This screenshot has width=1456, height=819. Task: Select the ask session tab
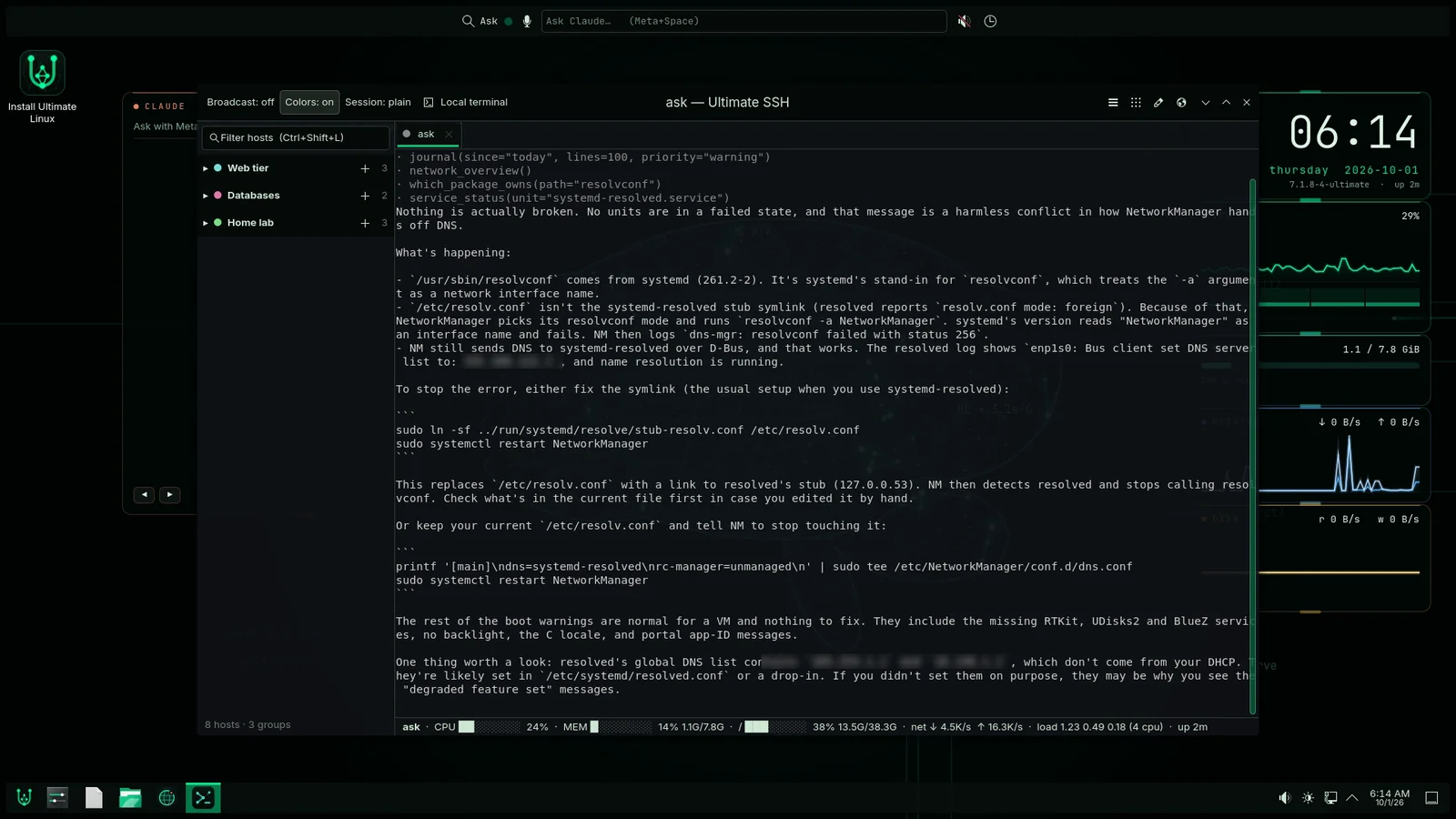coord(426,135)
